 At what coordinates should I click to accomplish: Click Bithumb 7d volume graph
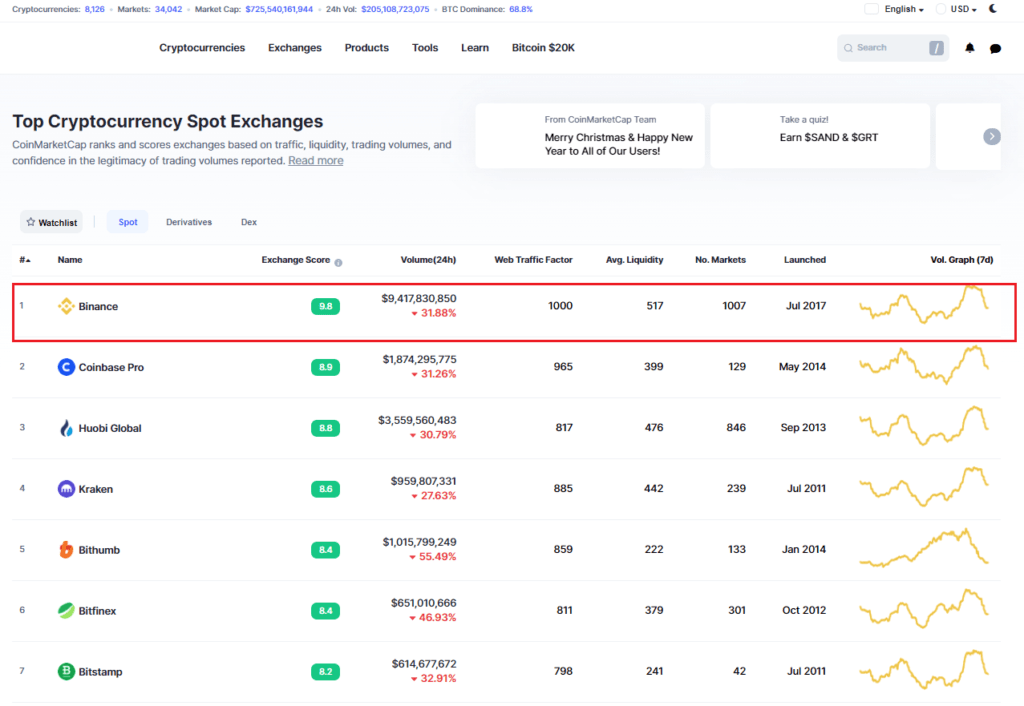pyautogui.click(x=924, y=547)
